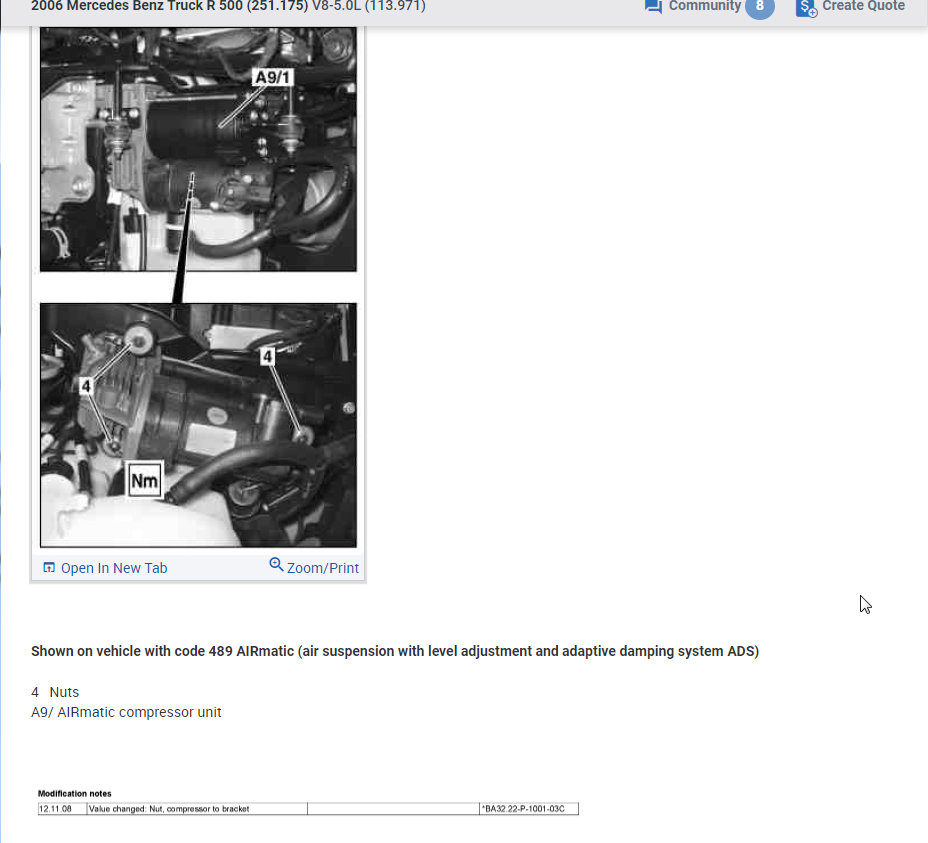928x843 pixels.
Task: Click the 4 Nuts callout reference
Action: pos(55,691)
